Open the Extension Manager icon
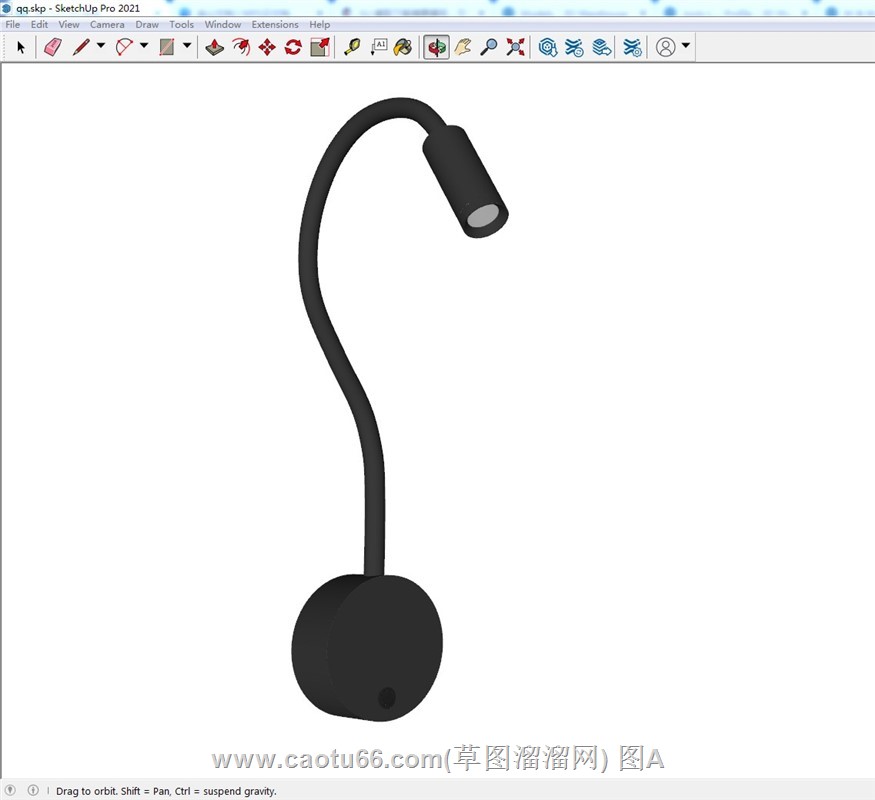This screenshot has width=875, height=800. tap(632, 47)
